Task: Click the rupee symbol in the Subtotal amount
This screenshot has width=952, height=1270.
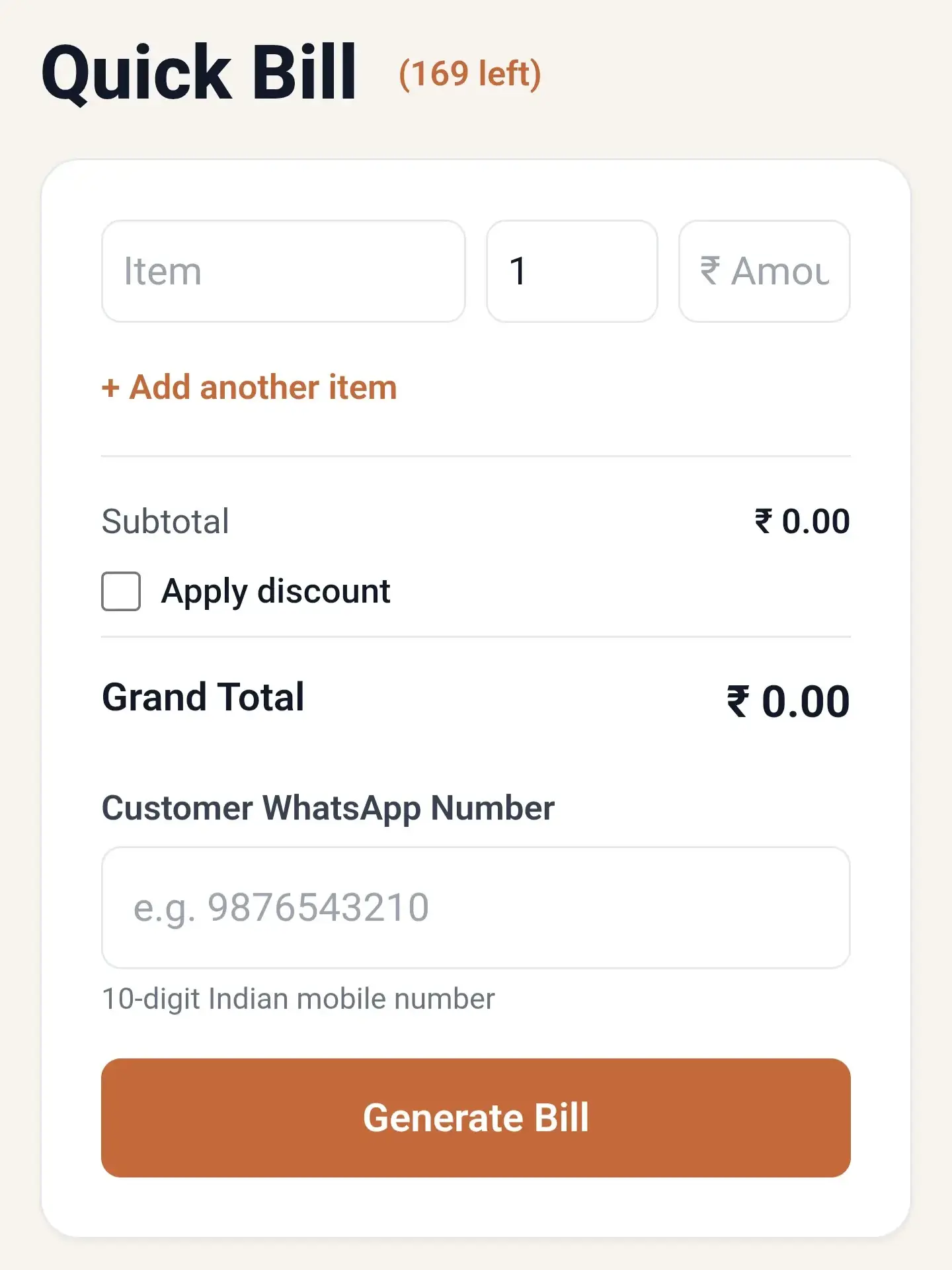Action: tap(764, 521)
